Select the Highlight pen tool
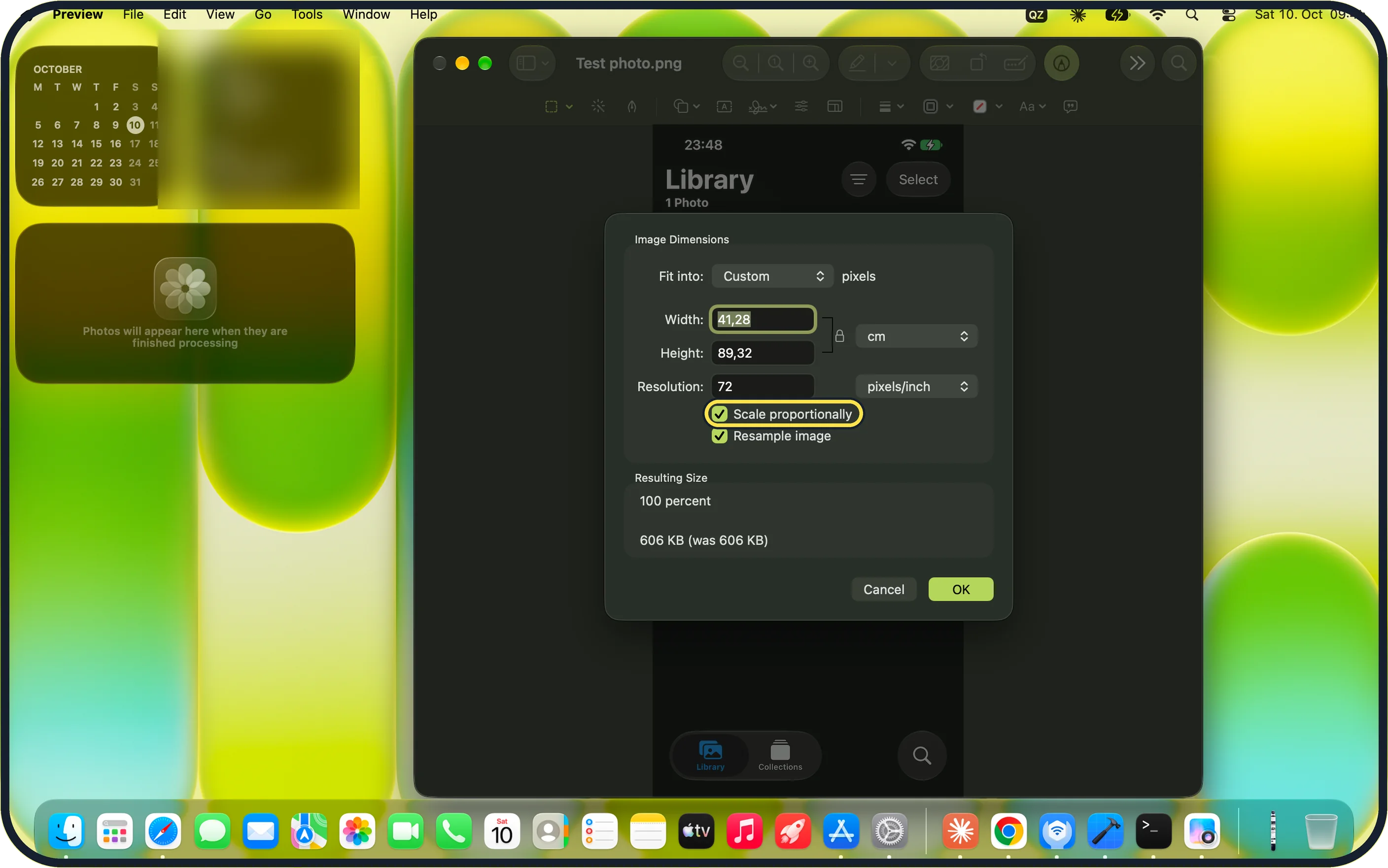The height and width of the screenshot is (868, 1388). pyautogui.click(x=857, y=63)
